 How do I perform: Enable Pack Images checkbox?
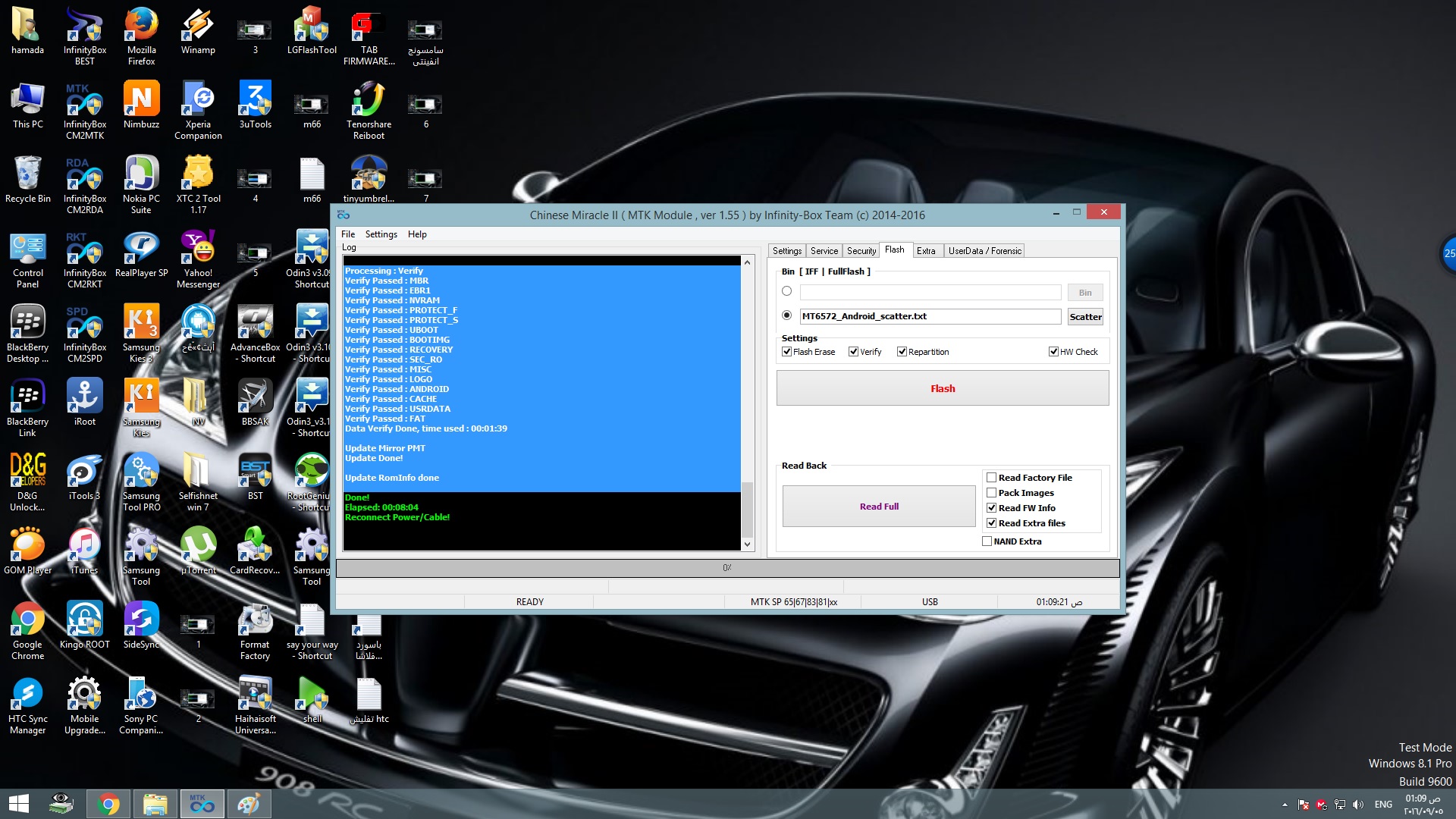pos(991,493)
